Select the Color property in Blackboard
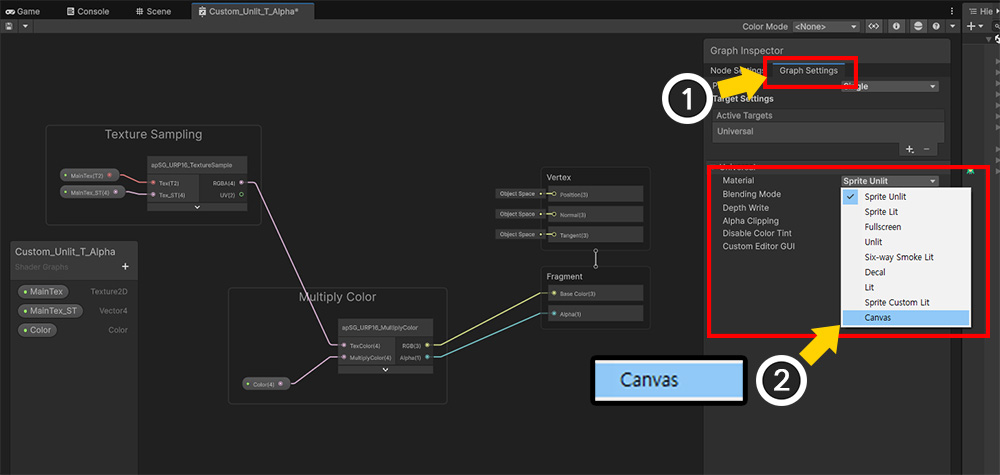Viewport: 1000px width, 475px height. coord(38,330)
